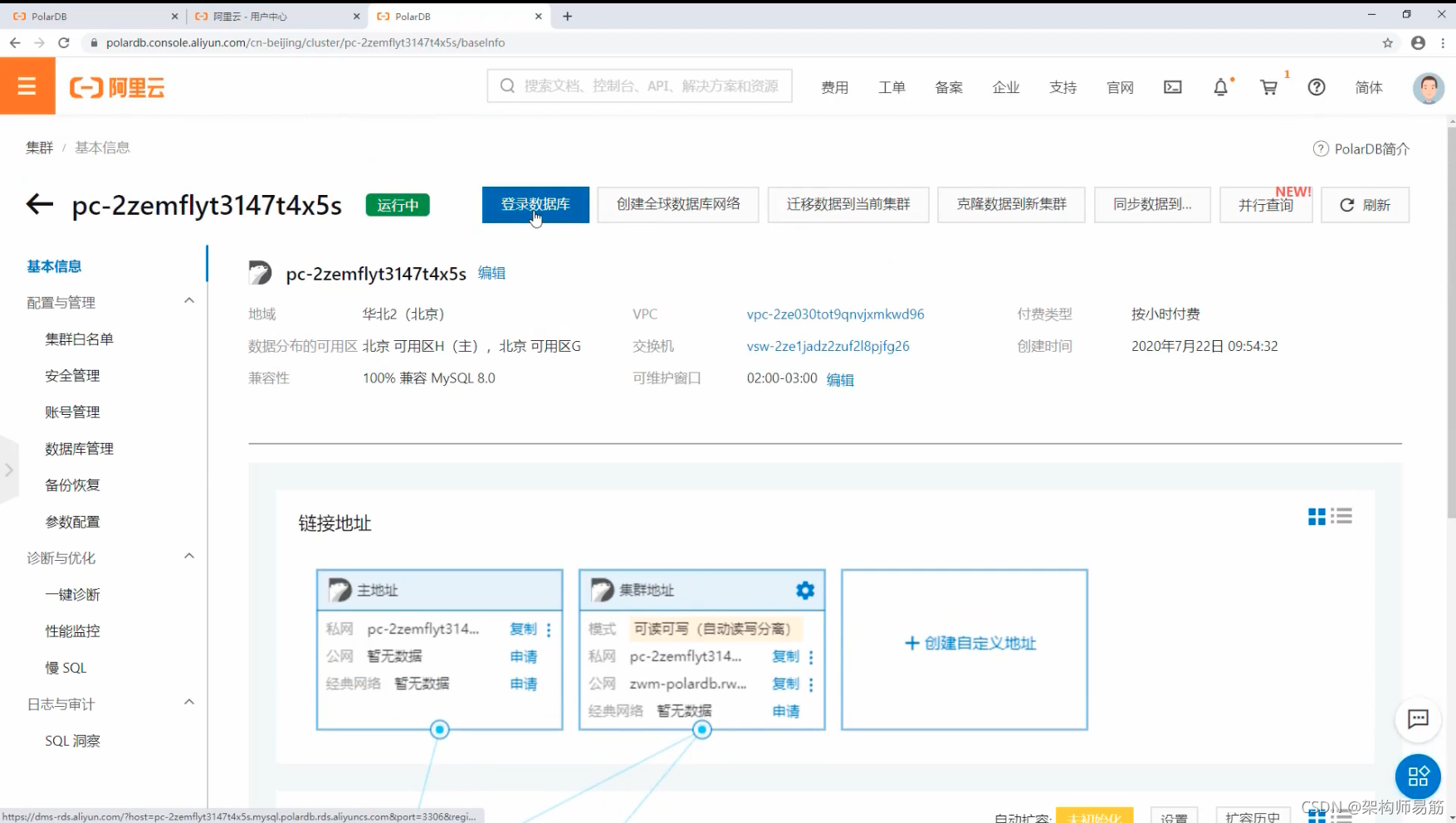Open the shopping cart

(x=1268, y=87)
